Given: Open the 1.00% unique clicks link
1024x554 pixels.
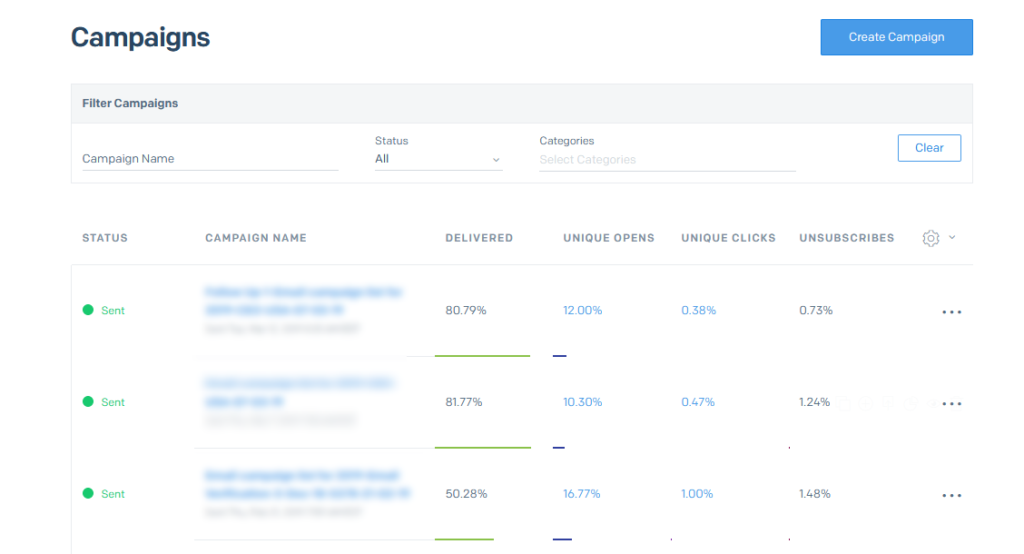Looking at the screenshot, I should coord(697,494).
